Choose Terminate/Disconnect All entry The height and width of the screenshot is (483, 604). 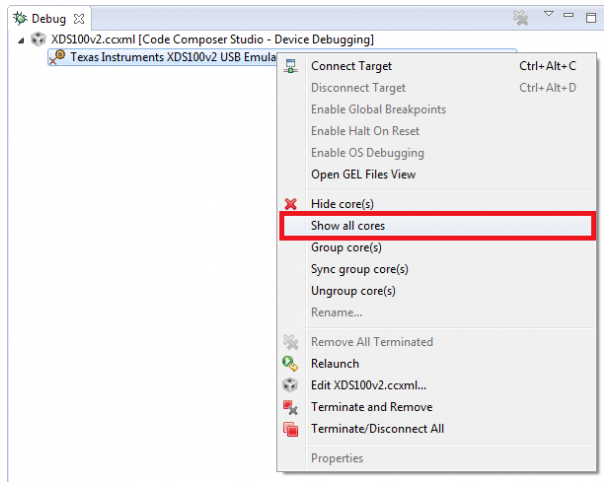(x=438, y=429)
